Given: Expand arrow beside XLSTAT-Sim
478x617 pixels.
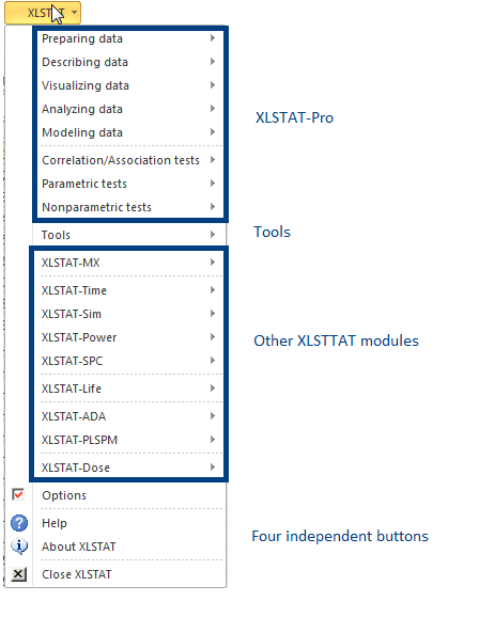Looking at the screenshot, I should [x=212, y=314].
